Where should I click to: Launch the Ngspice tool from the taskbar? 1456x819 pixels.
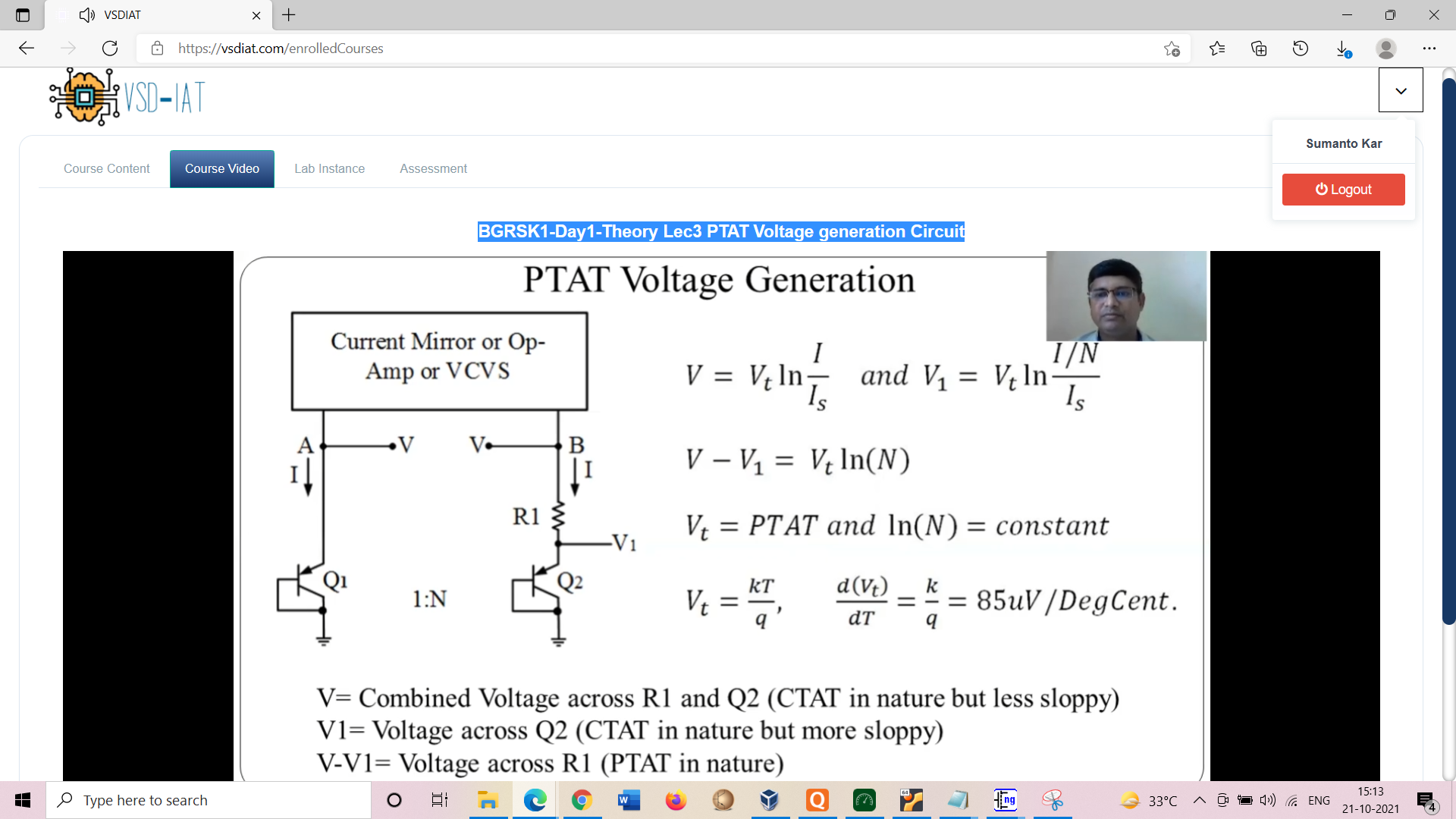click(x=1005, y=800)
